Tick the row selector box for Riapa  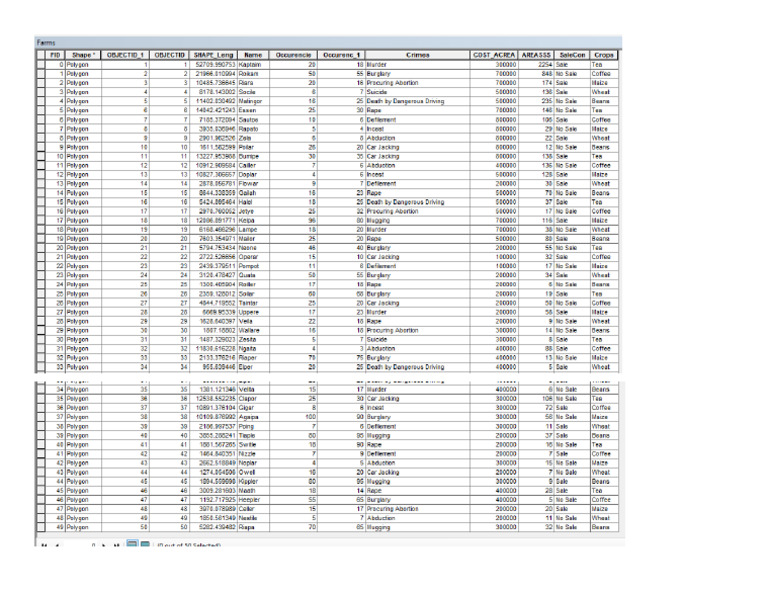41,527
